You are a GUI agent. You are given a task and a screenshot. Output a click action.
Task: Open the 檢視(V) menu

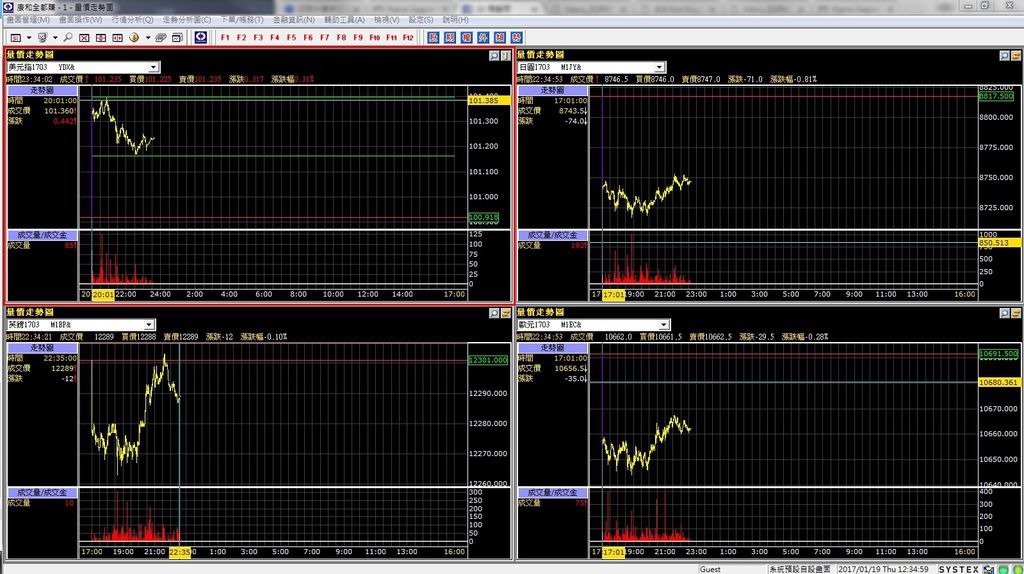(387, 20)
